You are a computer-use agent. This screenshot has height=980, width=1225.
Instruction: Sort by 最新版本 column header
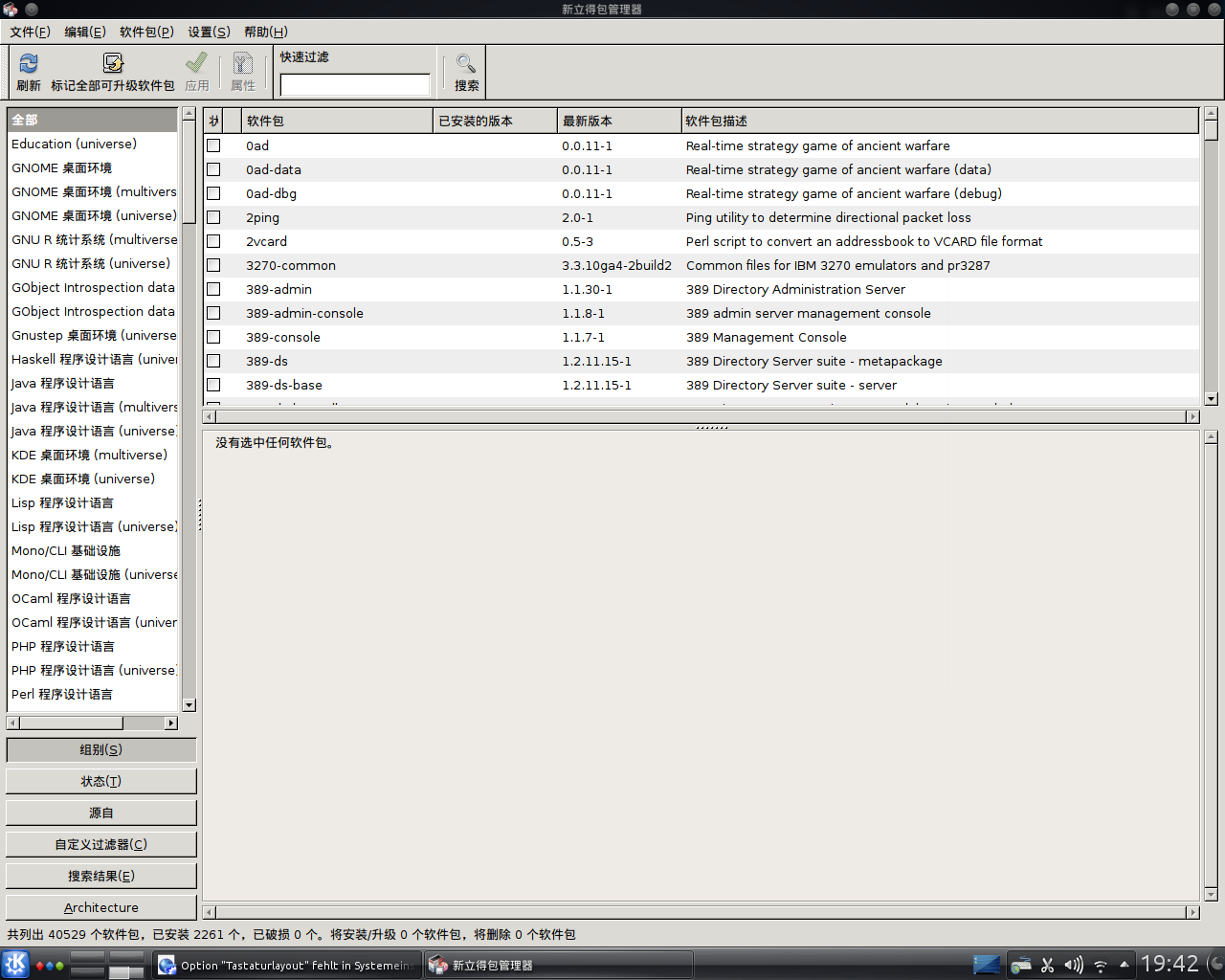coord(619,121)
